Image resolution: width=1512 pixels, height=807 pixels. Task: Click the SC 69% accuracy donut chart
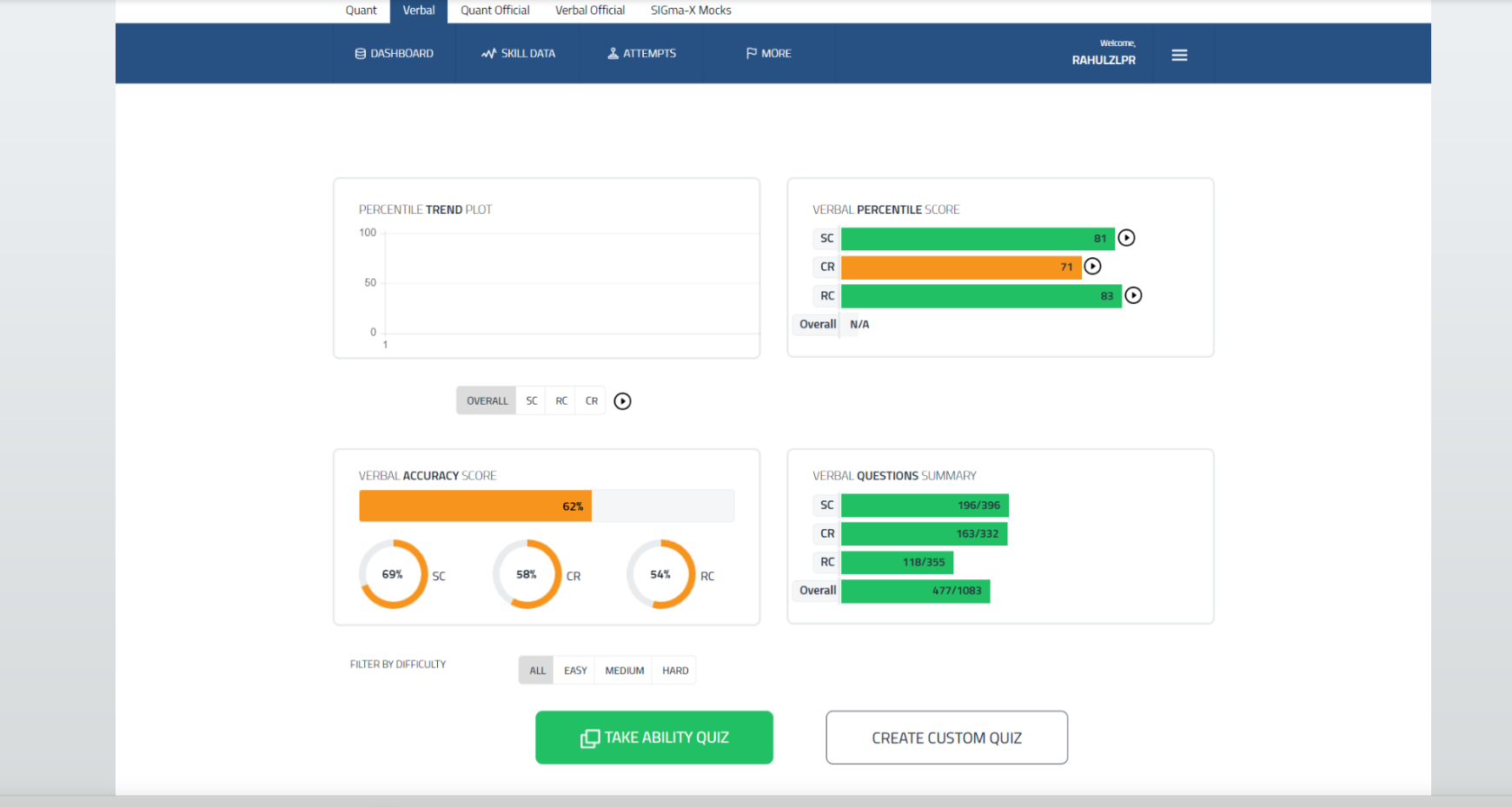click(393, 574)
